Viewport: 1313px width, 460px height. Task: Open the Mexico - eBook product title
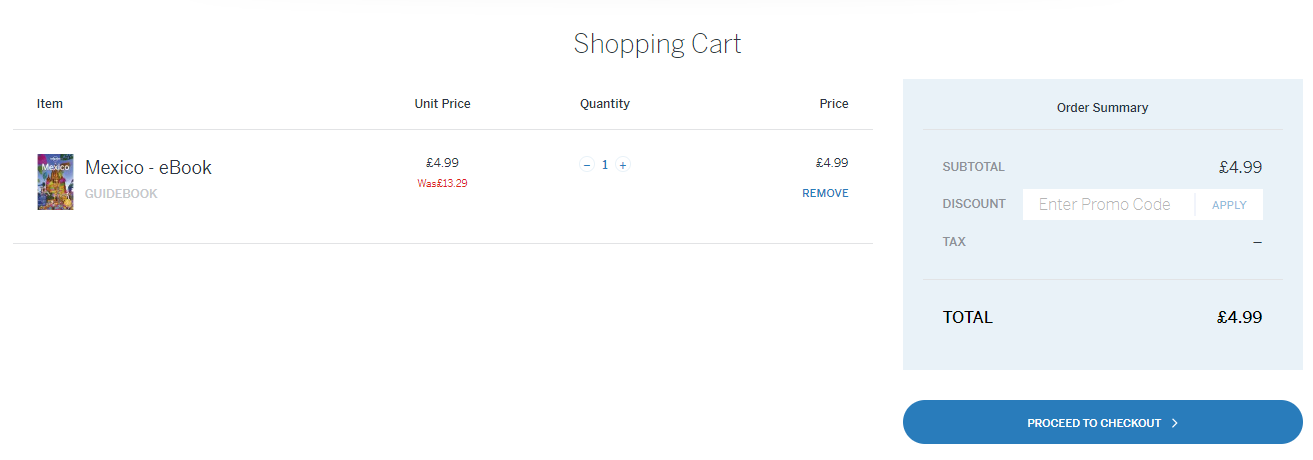coord(148,167)
